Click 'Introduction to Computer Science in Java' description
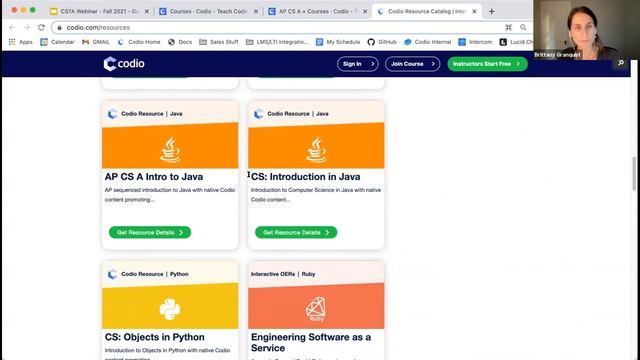 (x=316, y=195)
